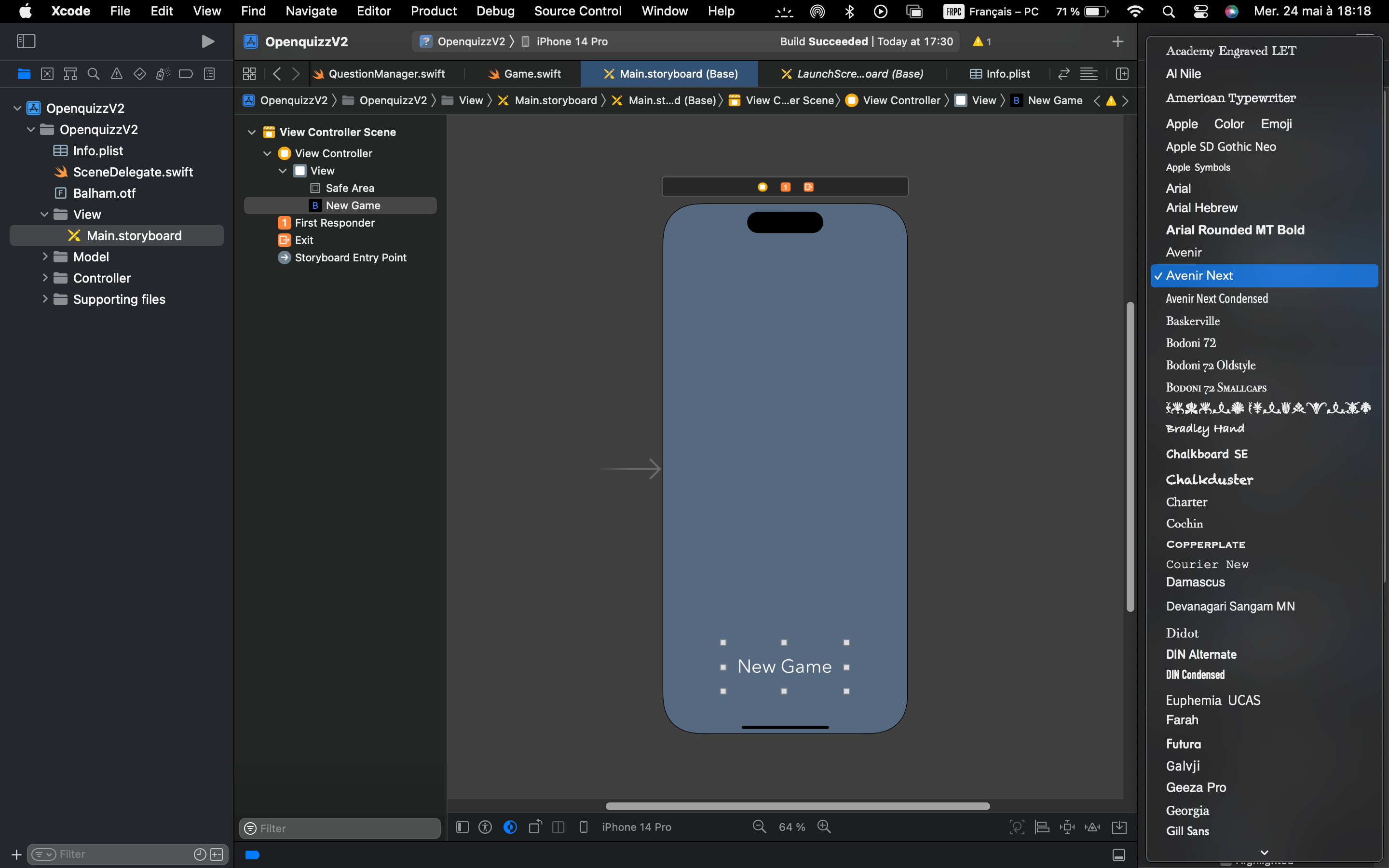Run the OpenquizzV2 build
This screenshot has width=1389, height=868.
[x=208, y=41]
